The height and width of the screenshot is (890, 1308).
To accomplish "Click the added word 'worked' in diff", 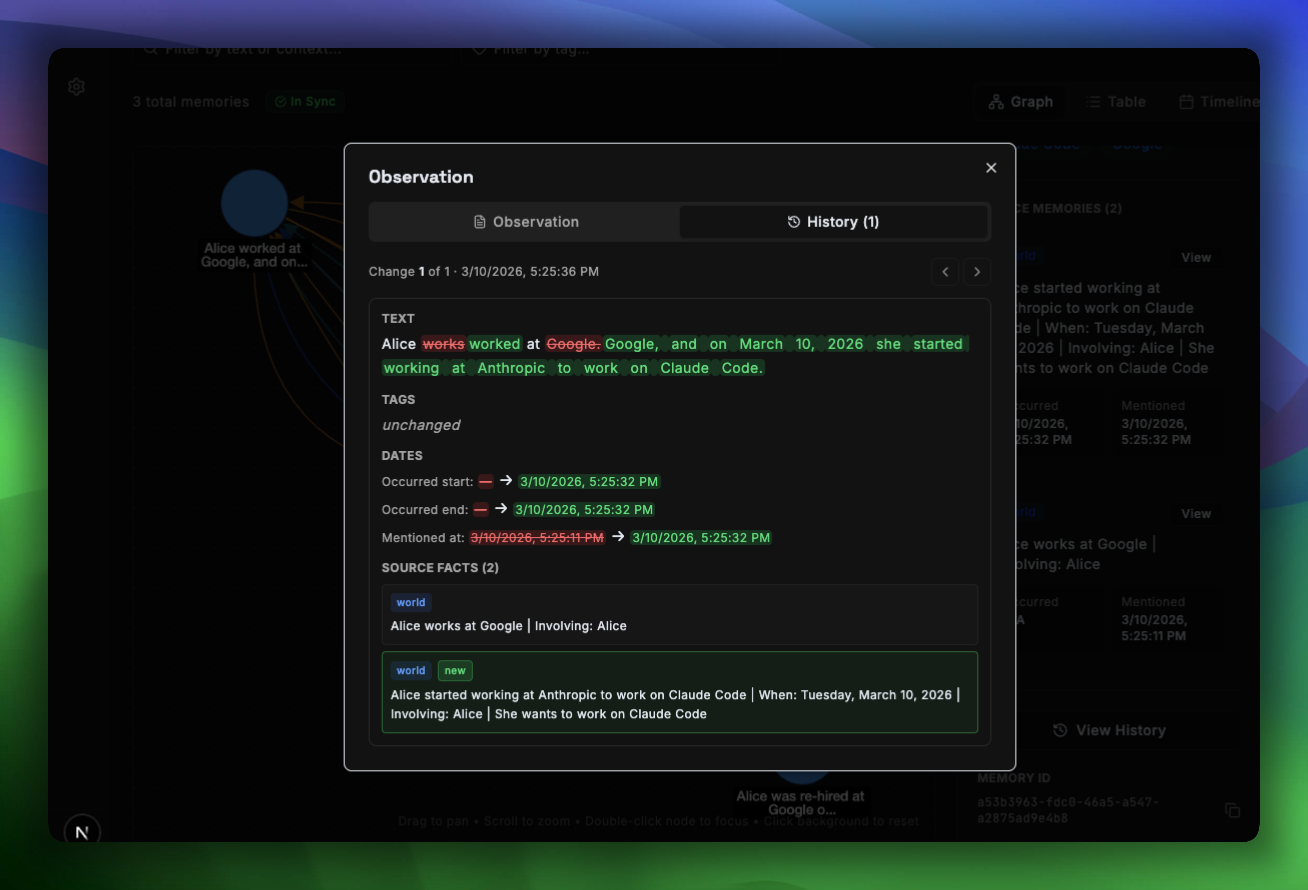I will pyautogui.click(x=495, y=344).
